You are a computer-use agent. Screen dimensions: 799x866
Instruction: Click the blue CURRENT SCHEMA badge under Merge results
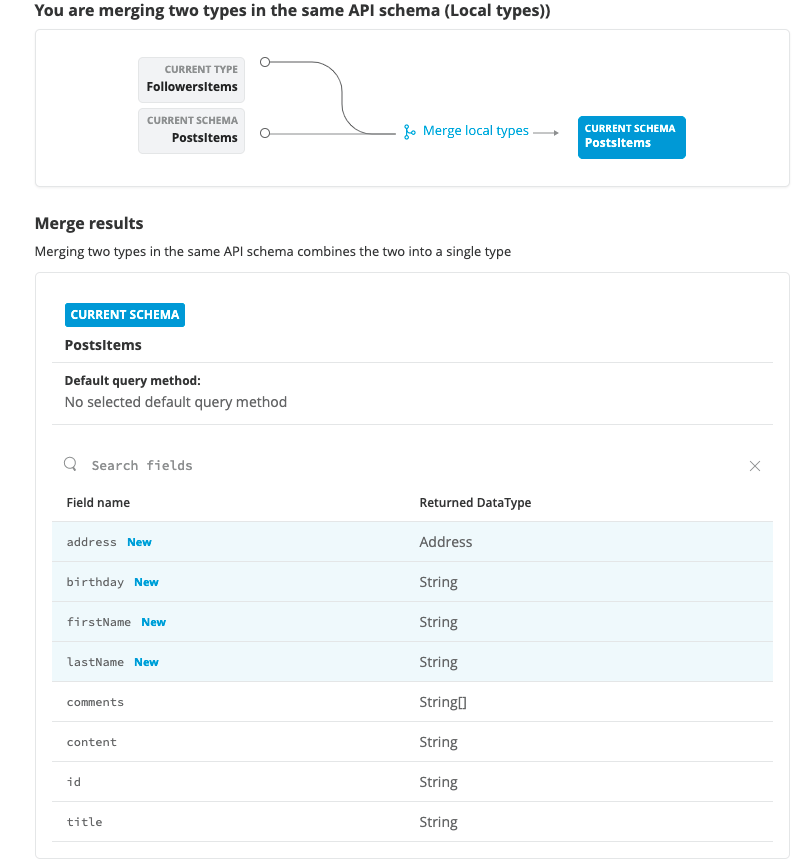tap(125, 315)
